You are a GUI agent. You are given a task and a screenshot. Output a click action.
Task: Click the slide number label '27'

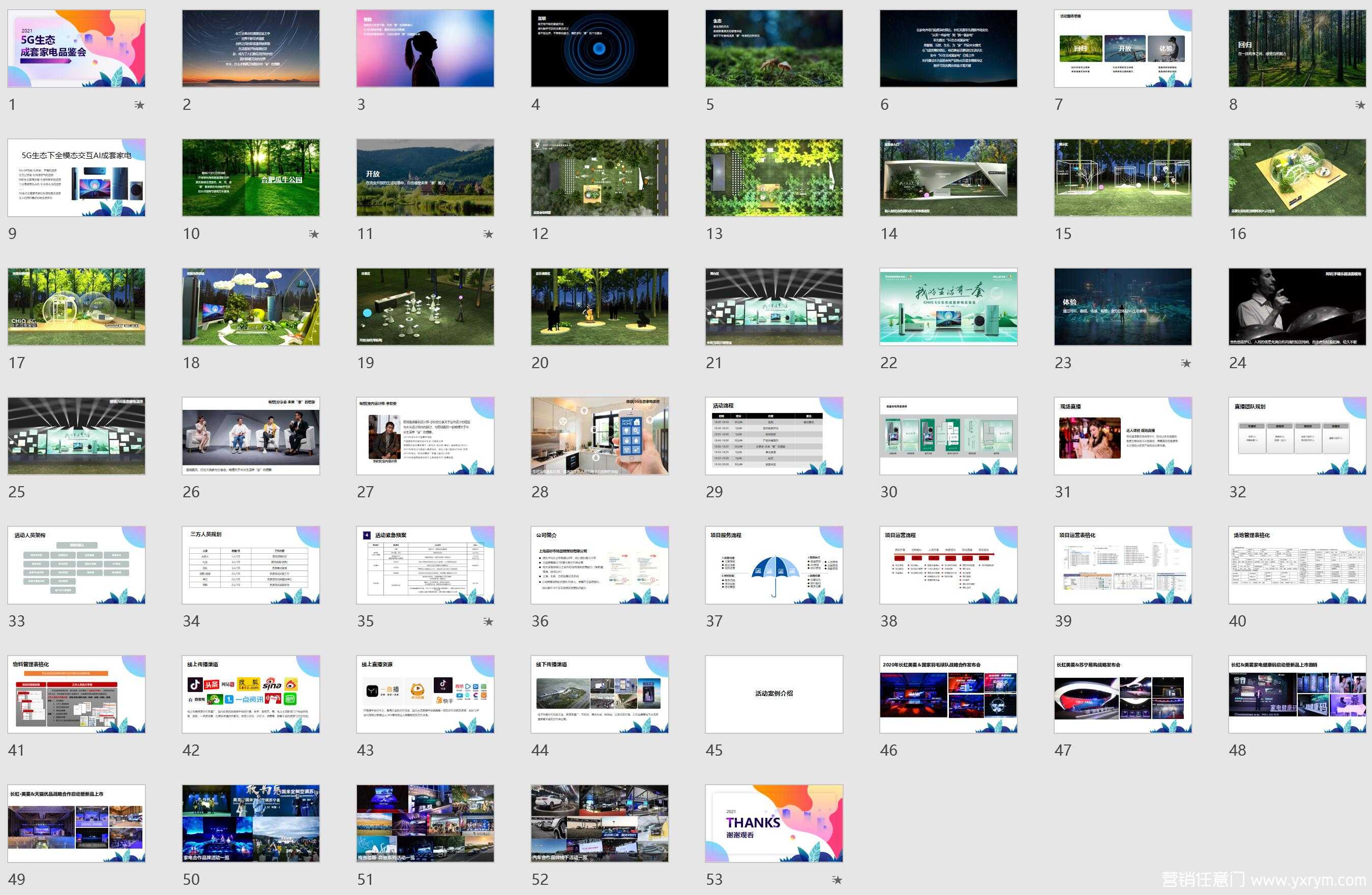click(x=366, y=492)
